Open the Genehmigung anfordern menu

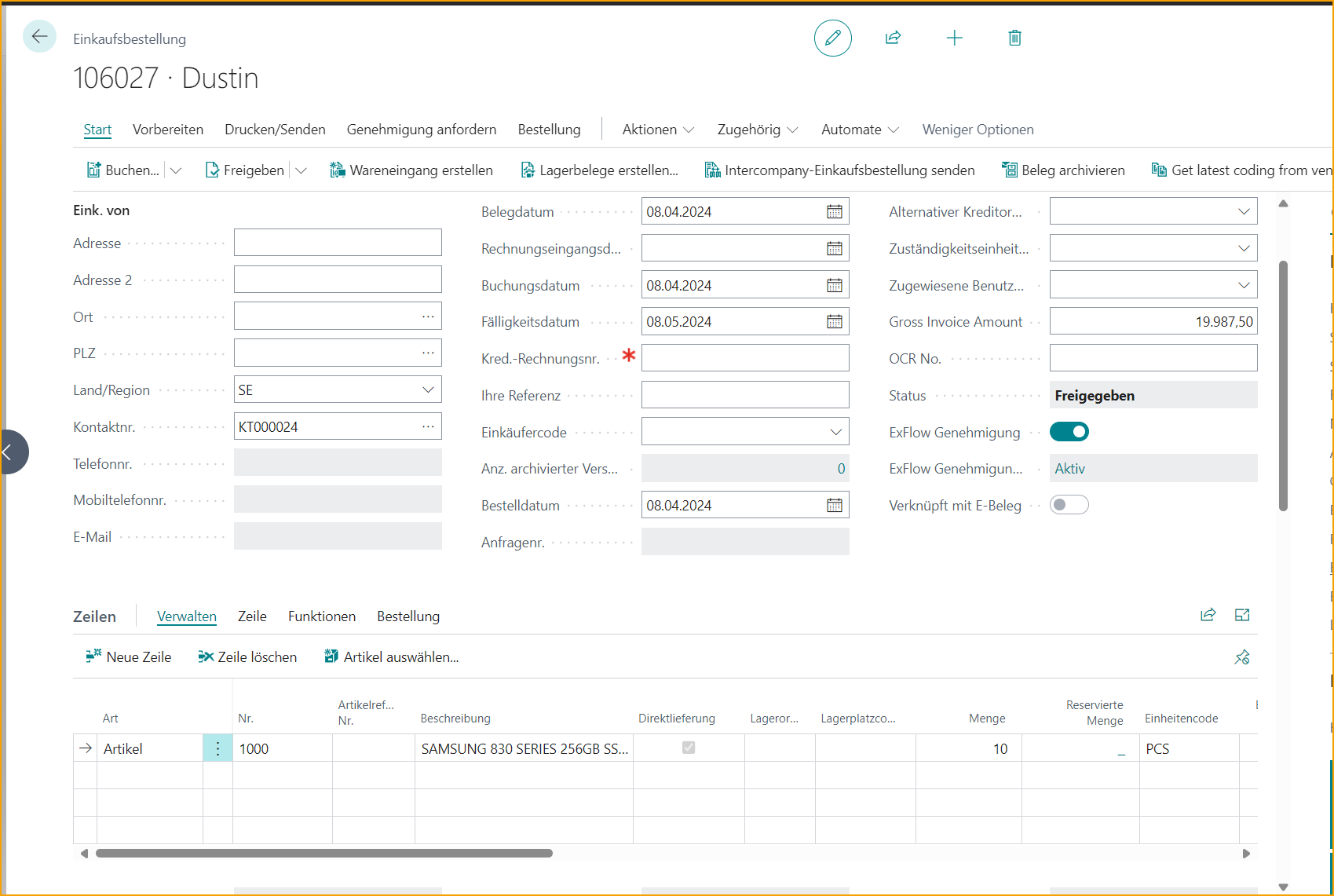pyautogui.click(x=422, y=130)
